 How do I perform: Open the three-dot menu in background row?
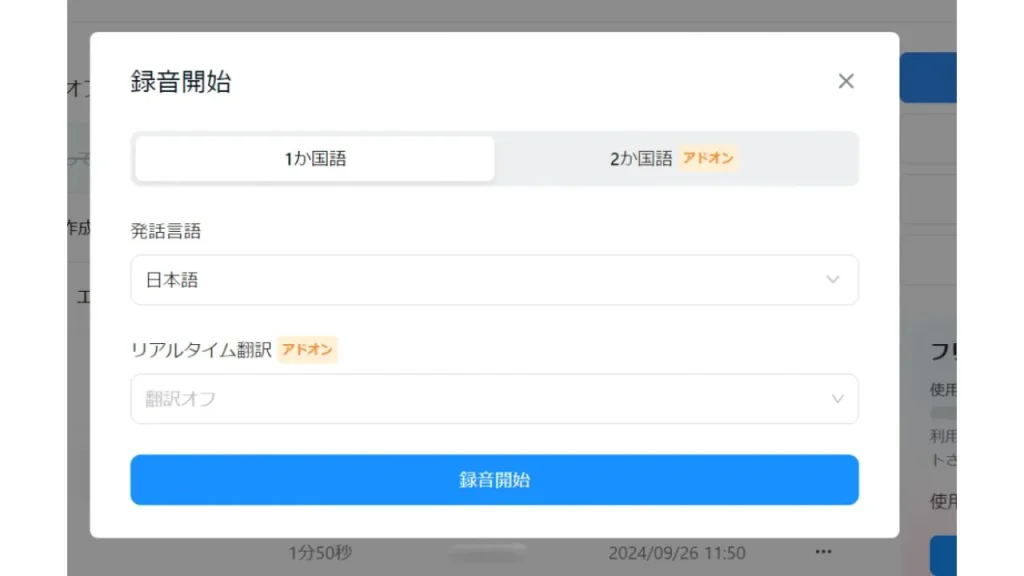(823, 552)
